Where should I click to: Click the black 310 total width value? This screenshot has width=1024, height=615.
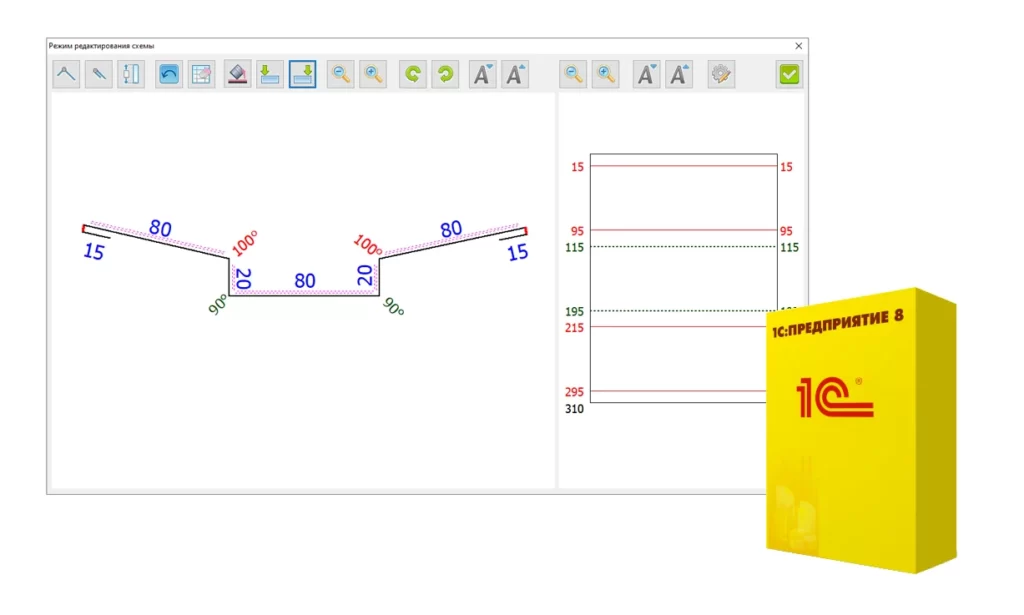pyautogui.click(x=575, y=409)
